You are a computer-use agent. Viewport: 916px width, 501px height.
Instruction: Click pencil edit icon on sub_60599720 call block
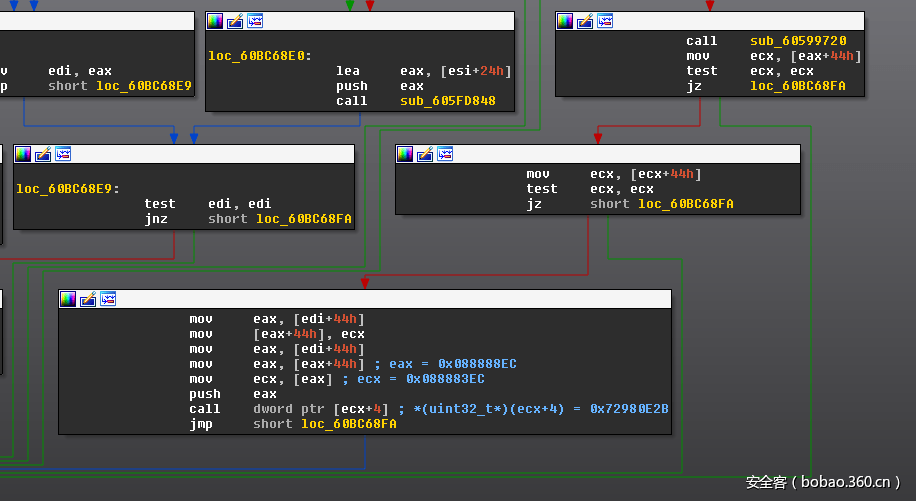[585, 20]
